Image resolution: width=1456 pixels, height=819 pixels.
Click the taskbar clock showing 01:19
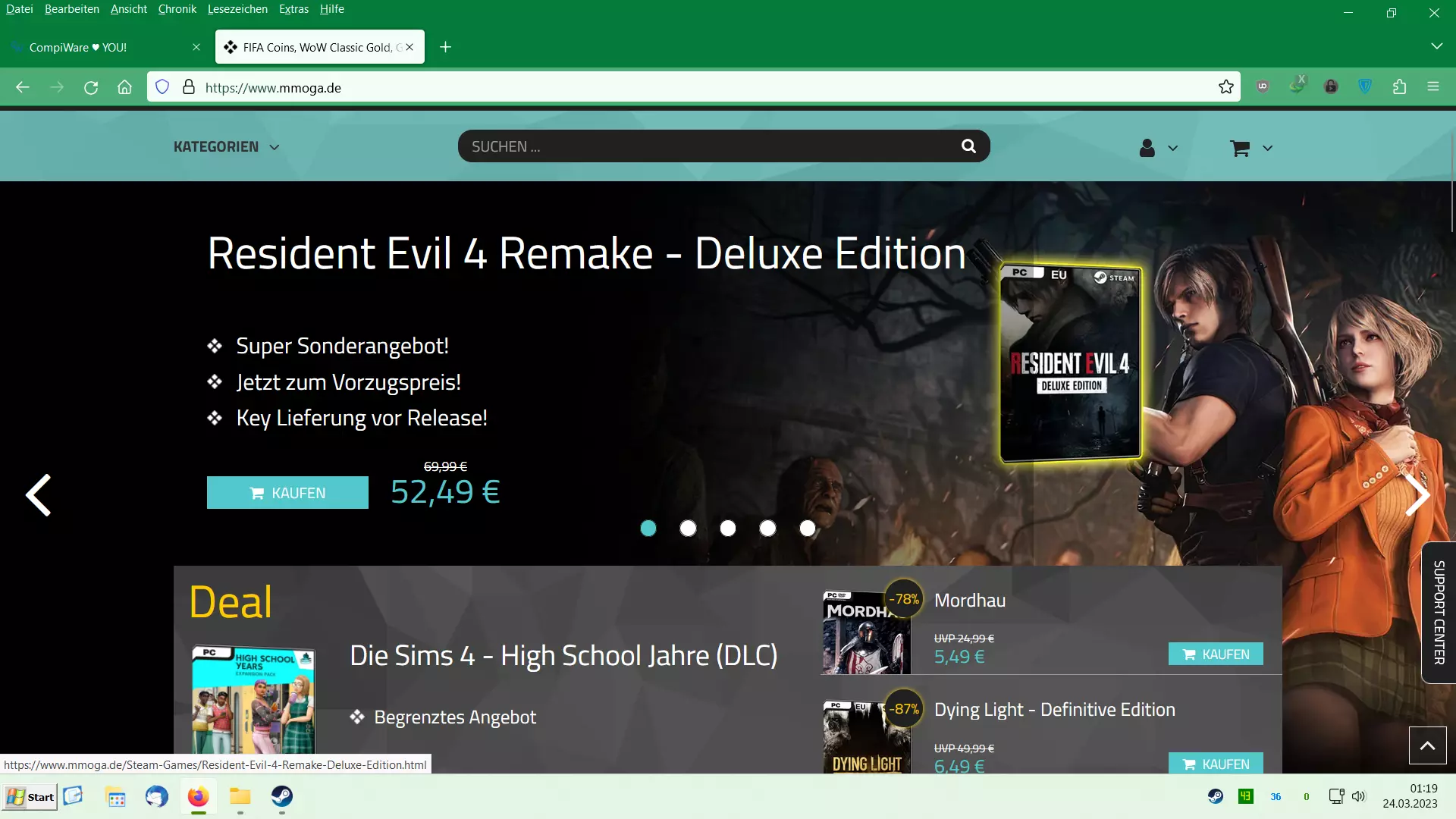[x=1410, y=796]
